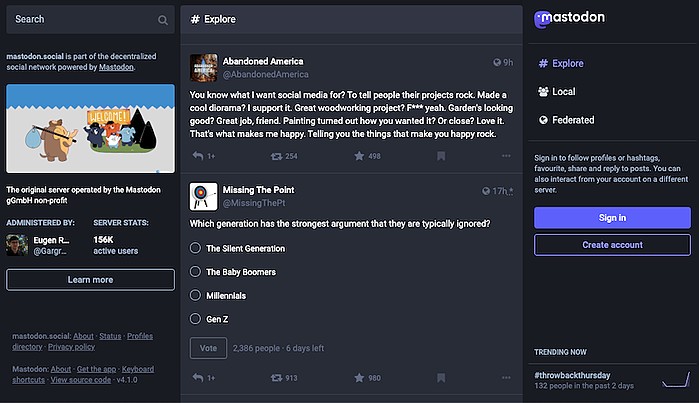Viewport: 699px width, 403px height.
Task: Pick the Gen Z poll option
Action: point(196,319)
